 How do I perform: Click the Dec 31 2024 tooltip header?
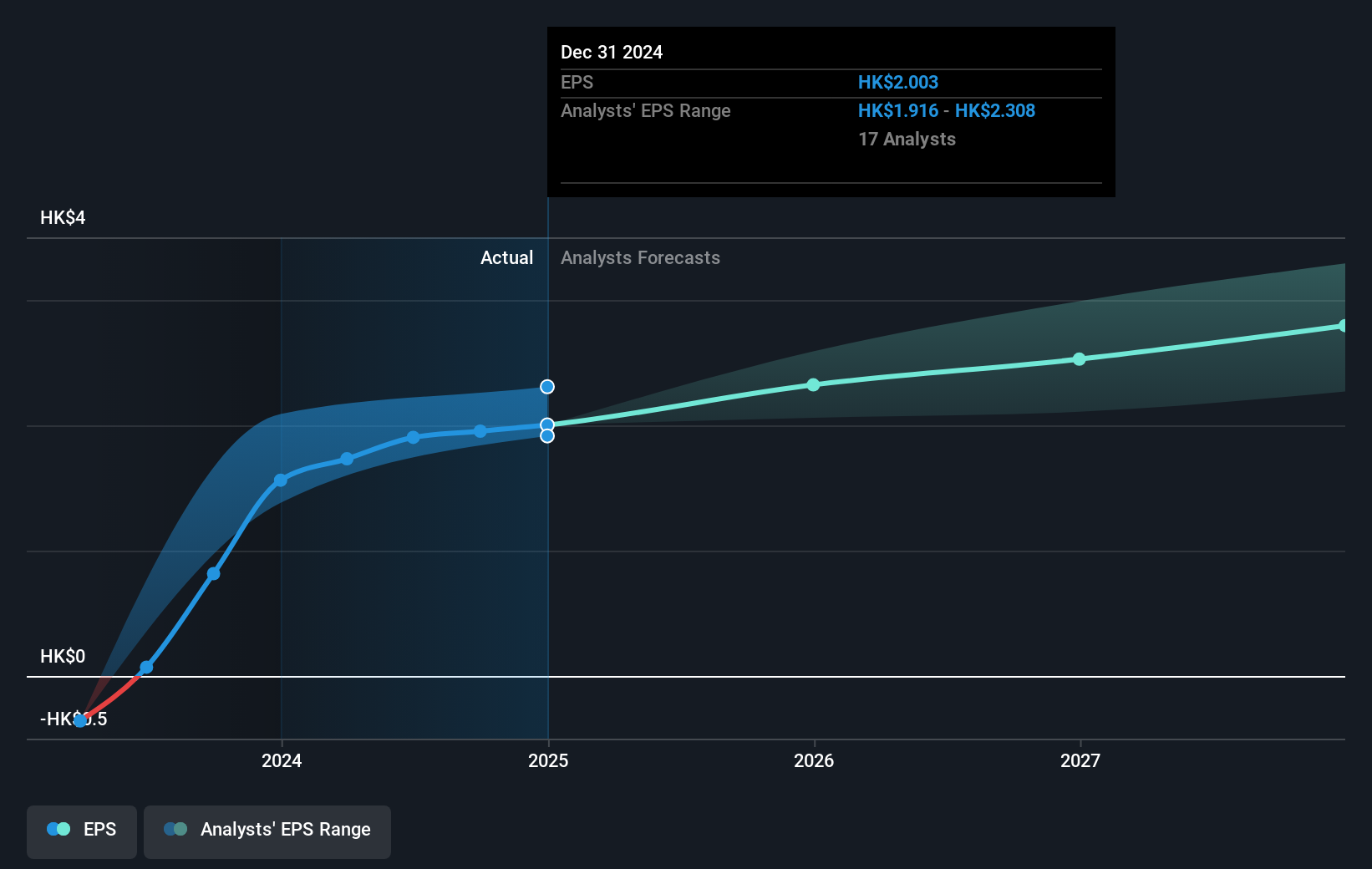point(612,52)
